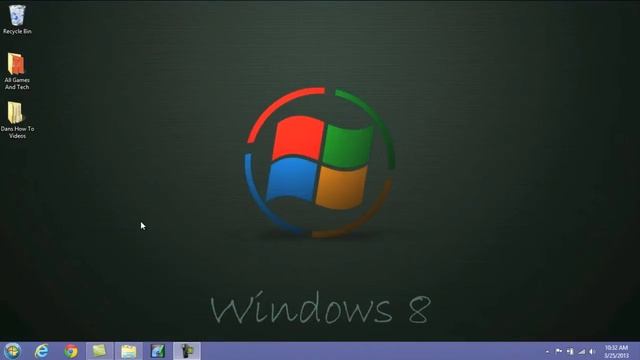Image resolution: width=640 pixels, height=360 pixels.
Task: Open the Start orb on the taskbar
Action: click(12, 351)
